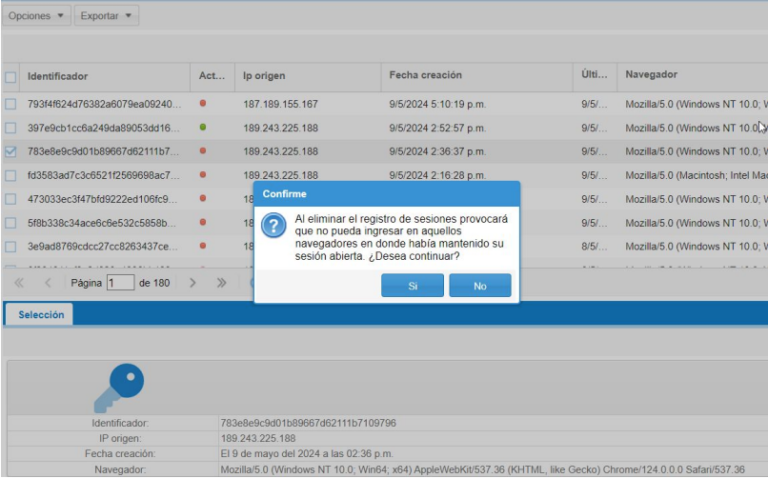
Task: Switch to the Selección tab
Action: pos(41,314)
